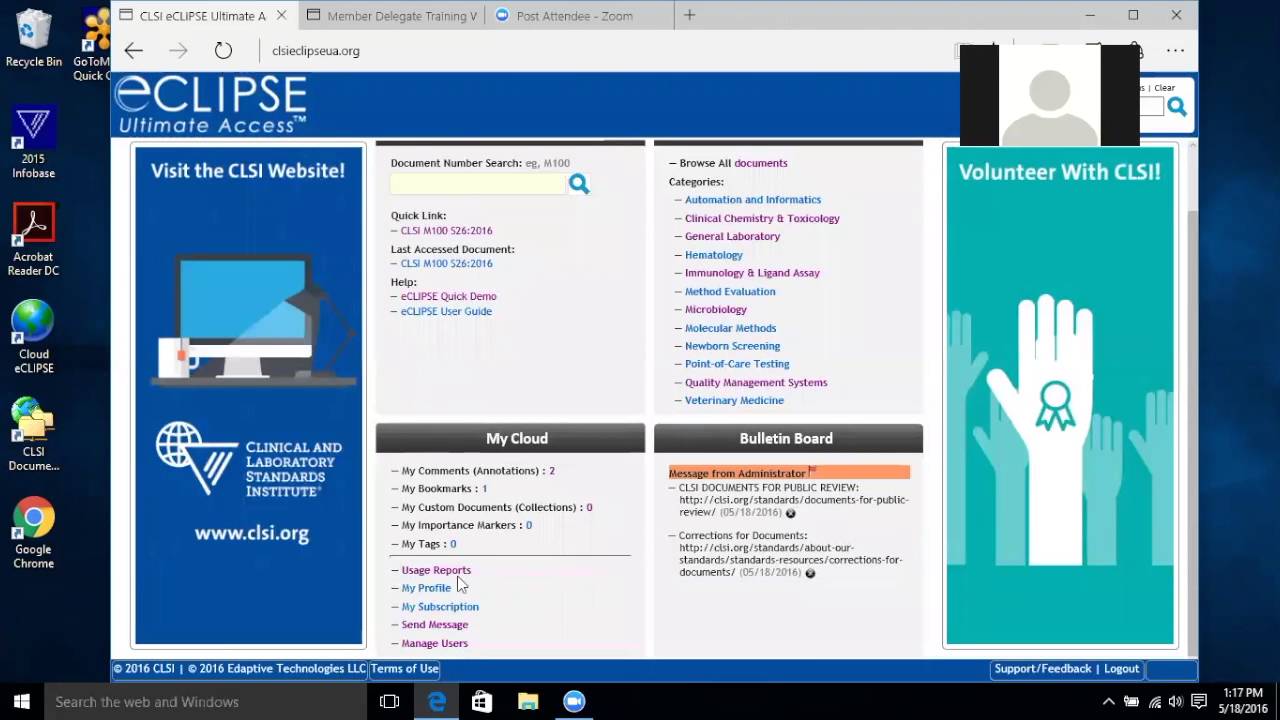Open the Windows Store from taskbar
Screen dimensions: 1280x720
[x=482, y=701]
